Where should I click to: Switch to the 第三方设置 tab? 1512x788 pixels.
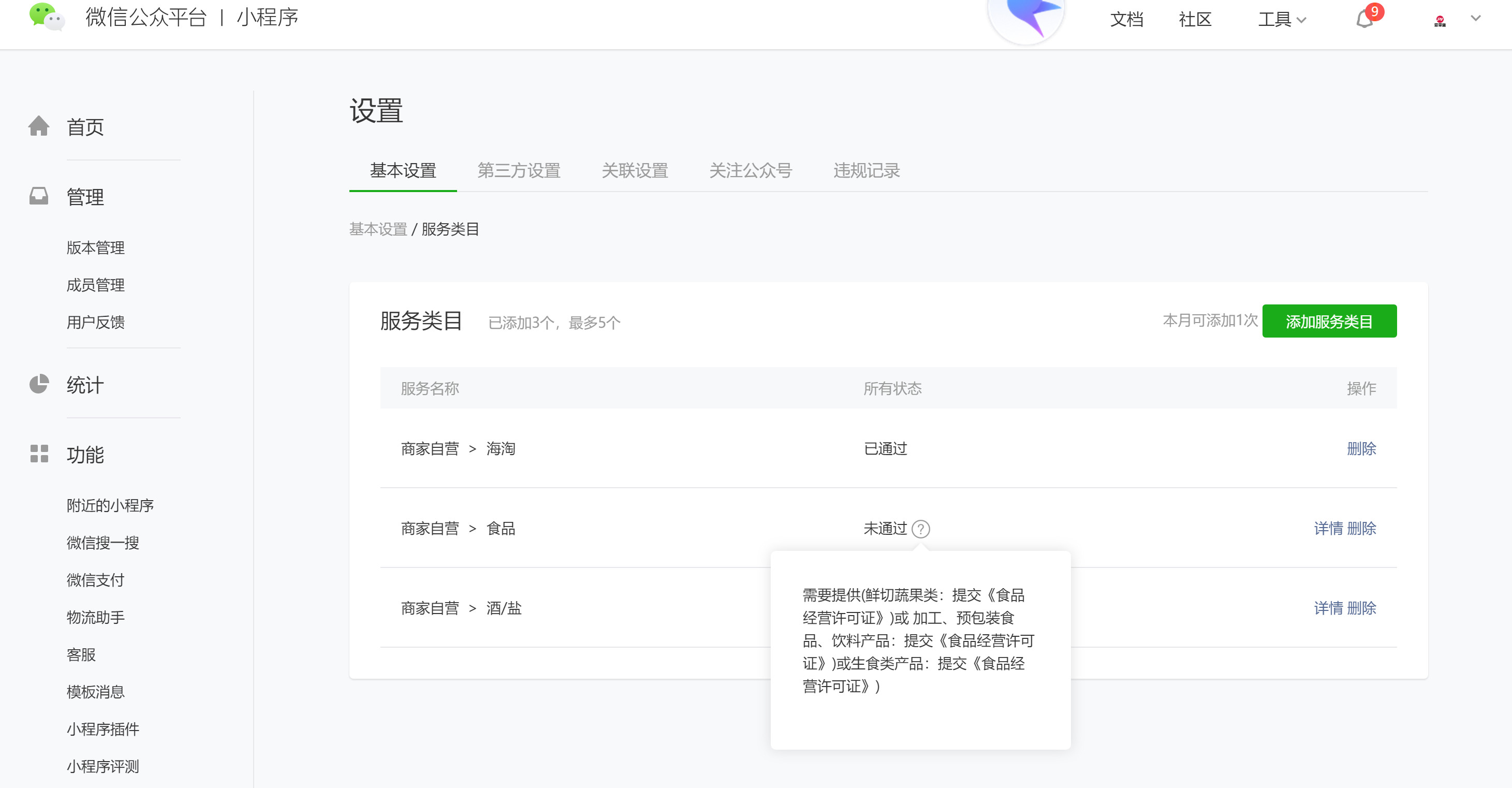click(x=519, y=170)
